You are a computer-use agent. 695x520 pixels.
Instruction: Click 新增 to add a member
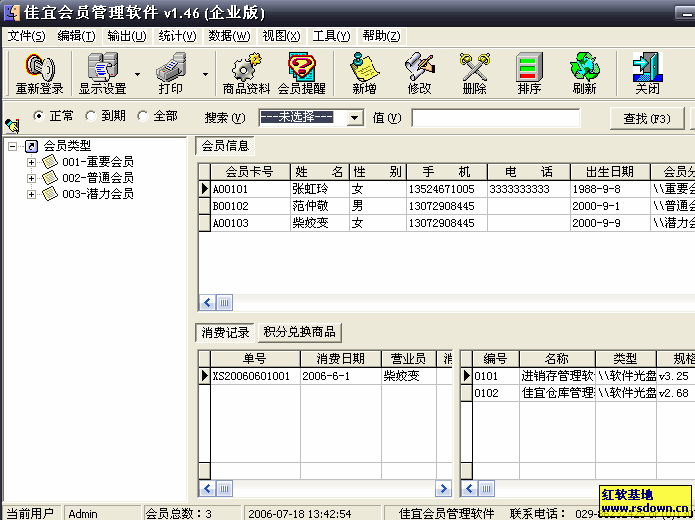tap(364, 68)
